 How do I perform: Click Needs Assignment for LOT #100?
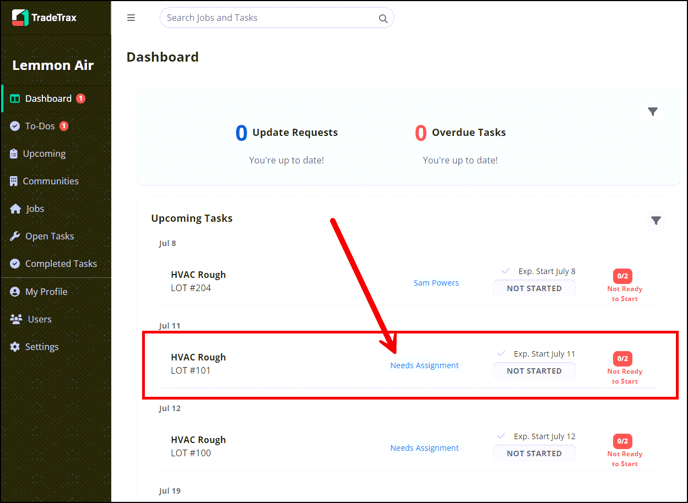(x=424, y=448)
